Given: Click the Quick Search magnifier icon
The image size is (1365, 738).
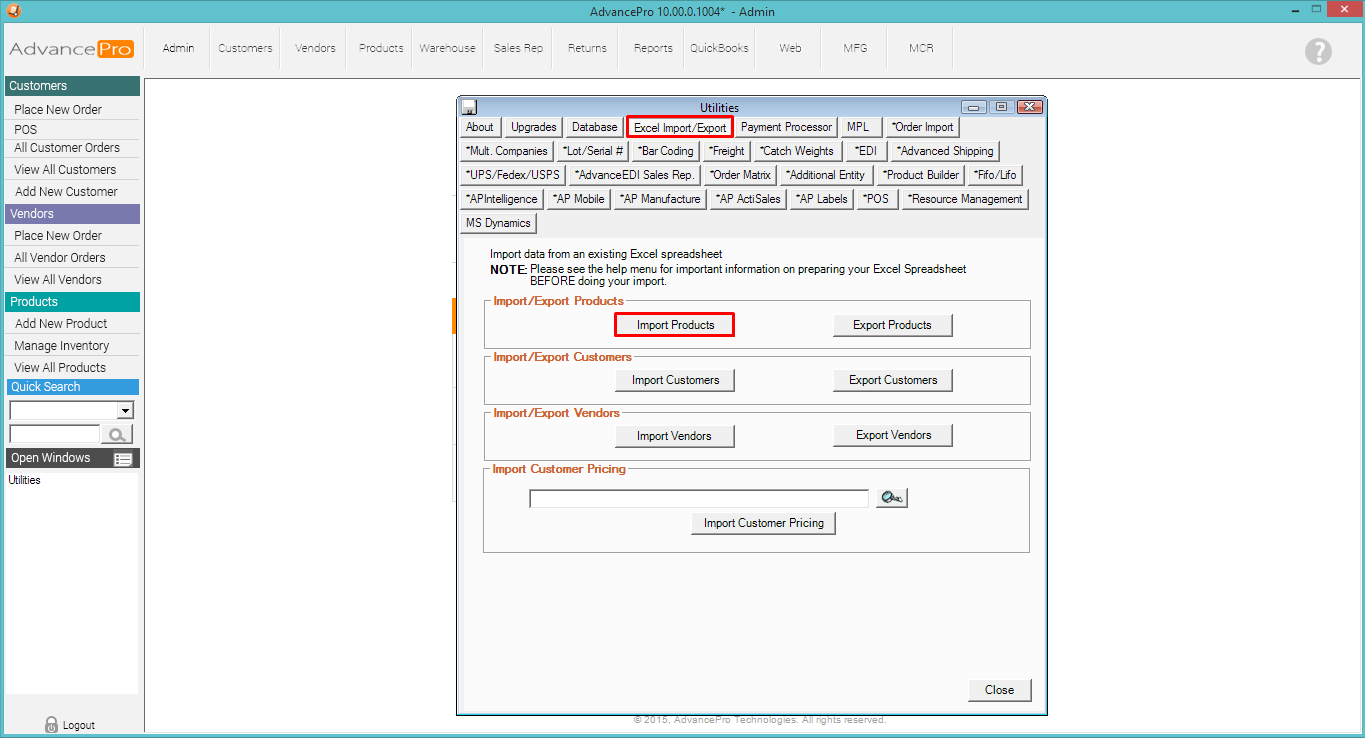Looking at the screenshot, I should coord(117,434).
